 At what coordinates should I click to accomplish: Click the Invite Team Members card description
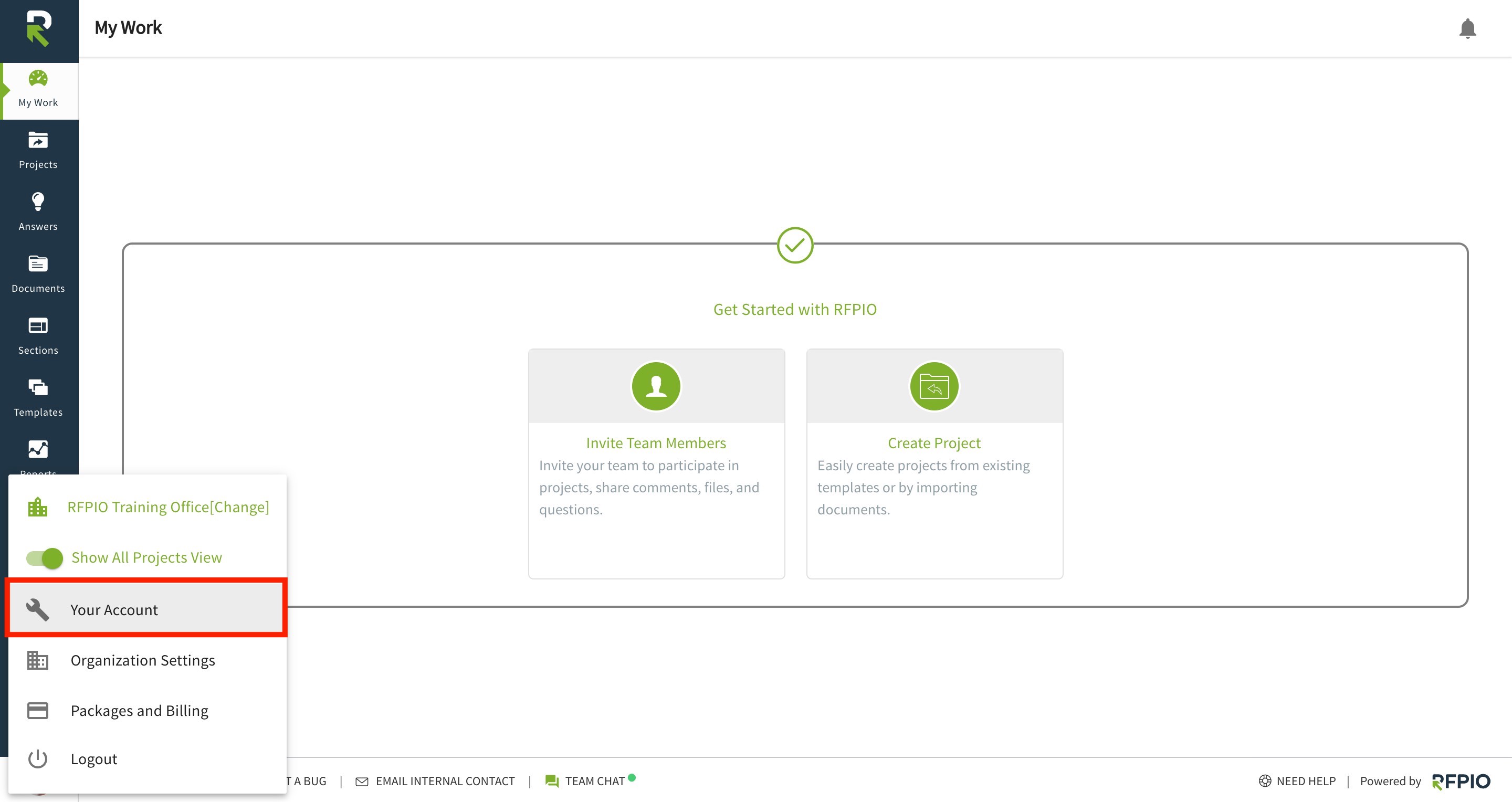649,488
